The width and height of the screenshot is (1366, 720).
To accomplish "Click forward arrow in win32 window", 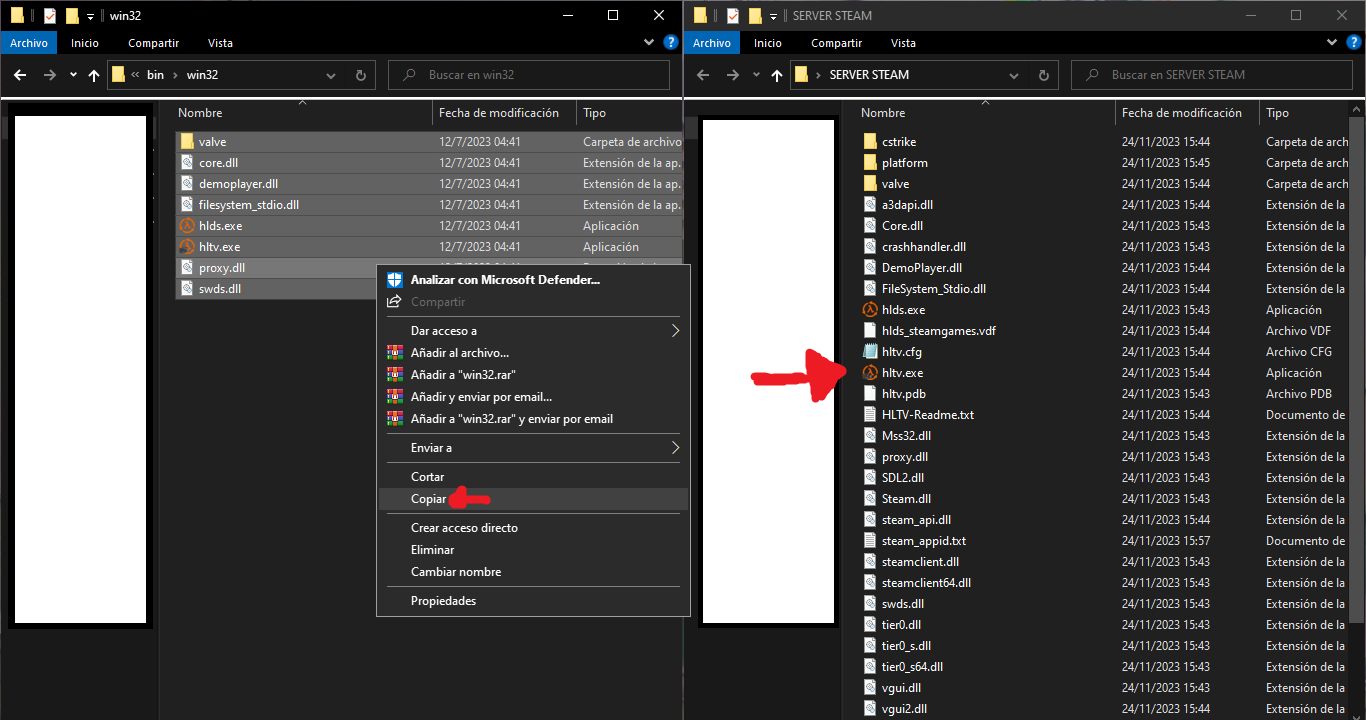I will pos(49,75).
